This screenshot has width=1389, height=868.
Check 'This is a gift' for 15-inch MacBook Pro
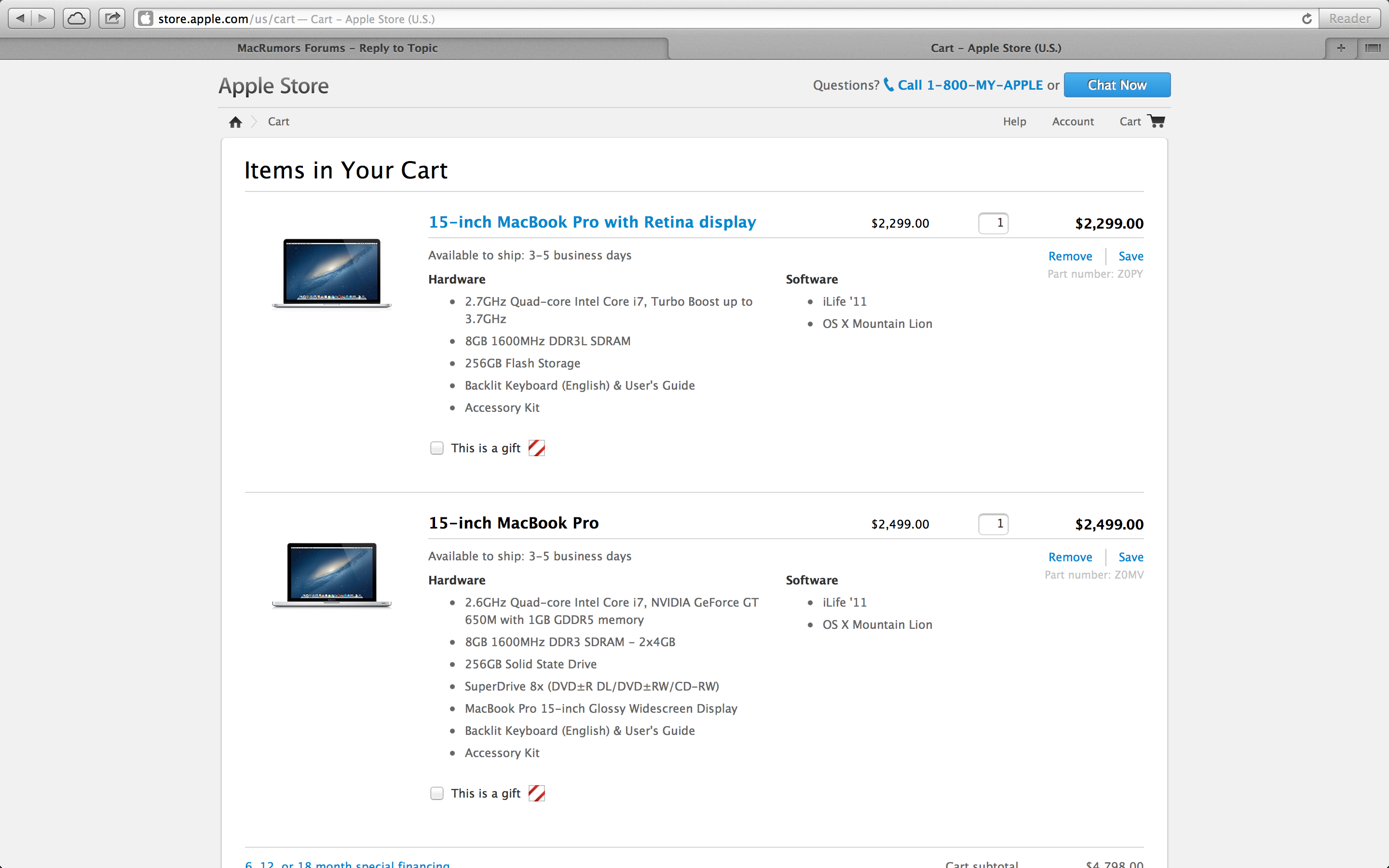click(437, 793)
